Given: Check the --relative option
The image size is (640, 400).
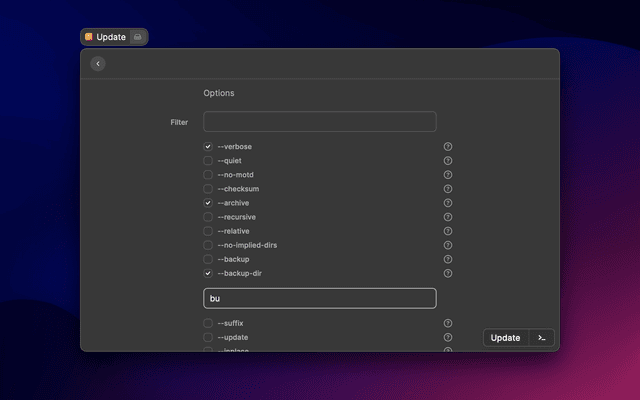Looking at the screenshot, I should (208, 231).
